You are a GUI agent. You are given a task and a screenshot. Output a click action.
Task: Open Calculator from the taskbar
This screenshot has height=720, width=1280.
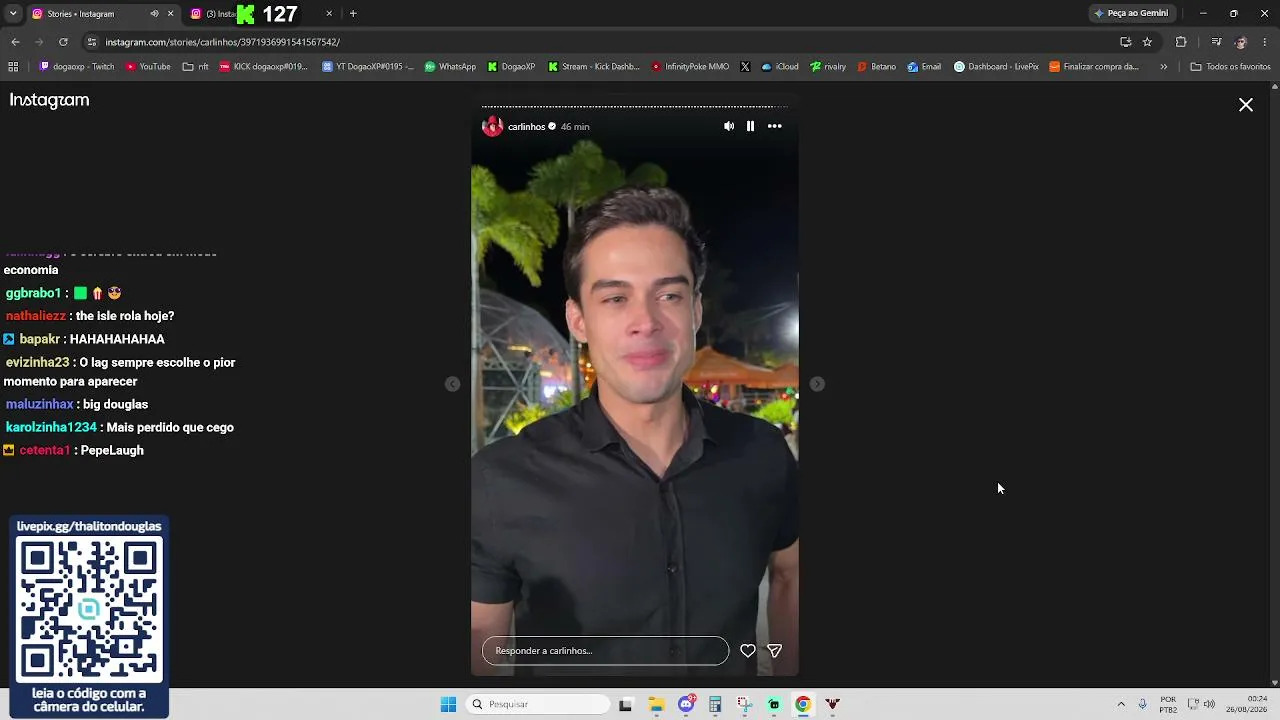(x=715, y=704)
